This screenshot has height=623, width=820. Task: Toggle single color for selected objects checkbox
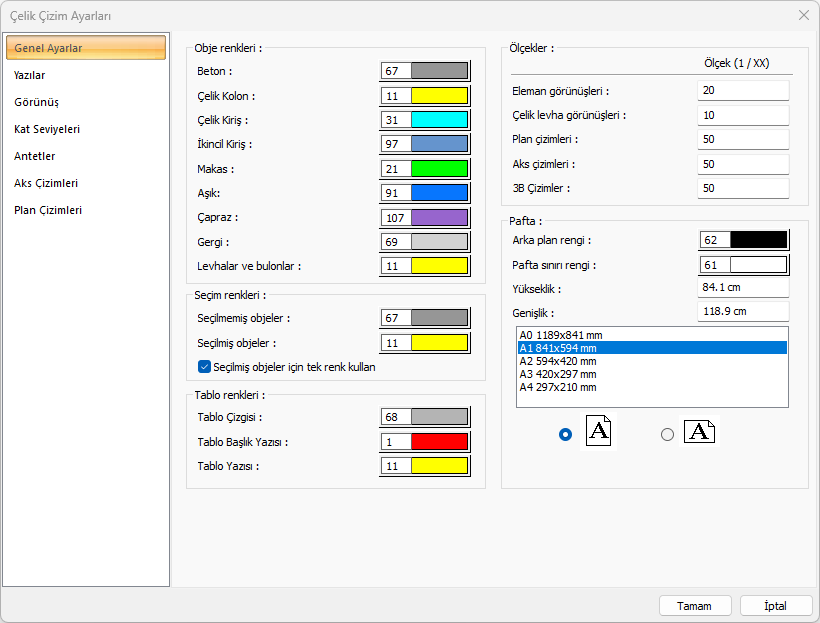pyautogui.click(x=205, y=367)
